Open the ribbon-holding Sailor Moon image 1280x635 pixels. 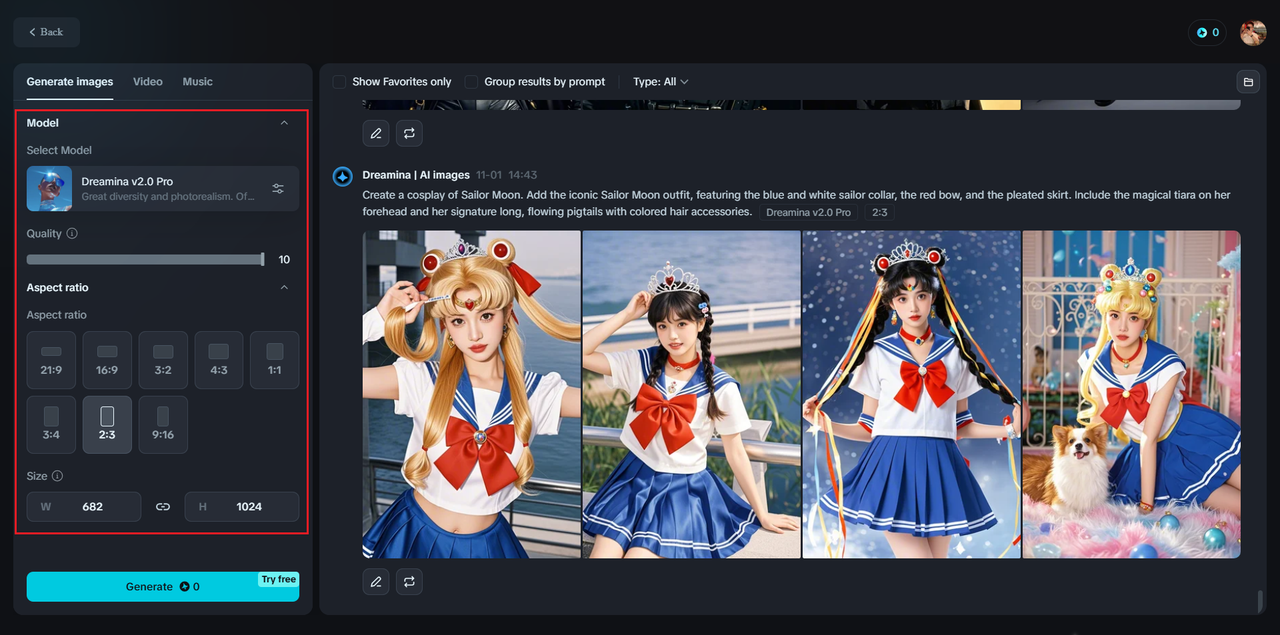coord(912,394)
